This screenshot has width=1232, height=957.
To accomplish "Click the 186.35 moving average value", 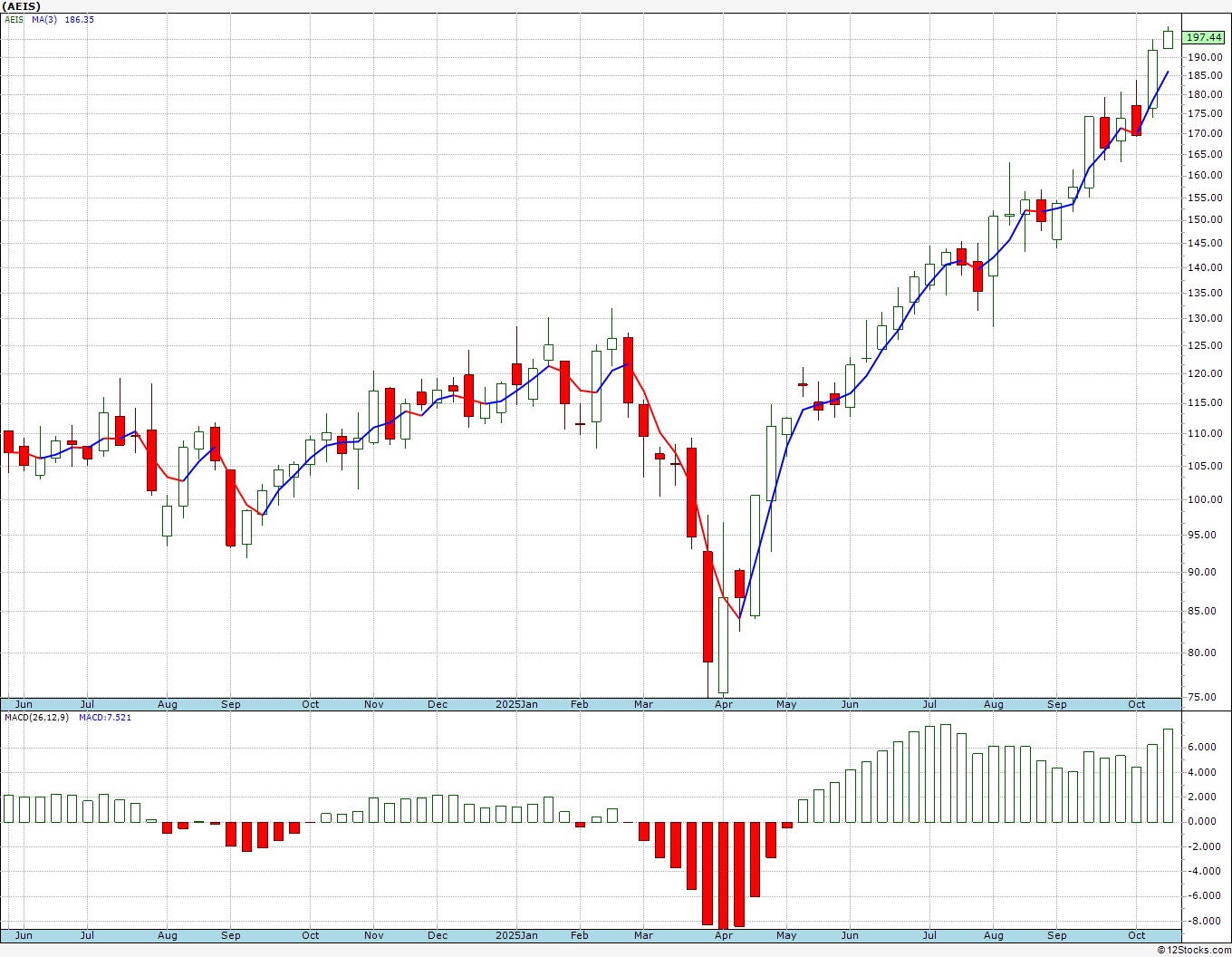I will [x=80, y=19].
